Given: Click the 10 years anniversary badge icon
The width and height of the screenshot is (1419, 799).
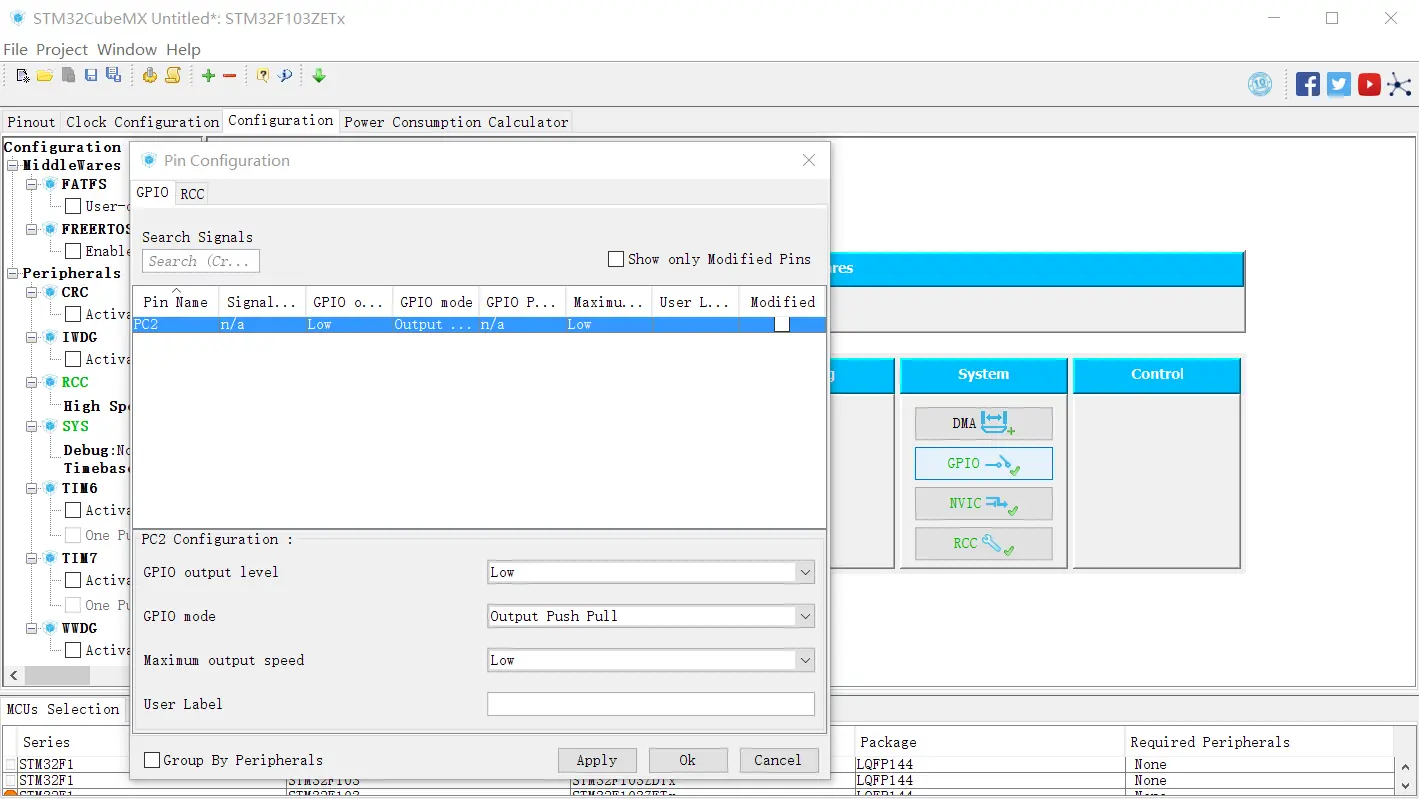Looking at the screenshot, I should click(1260, 84).
